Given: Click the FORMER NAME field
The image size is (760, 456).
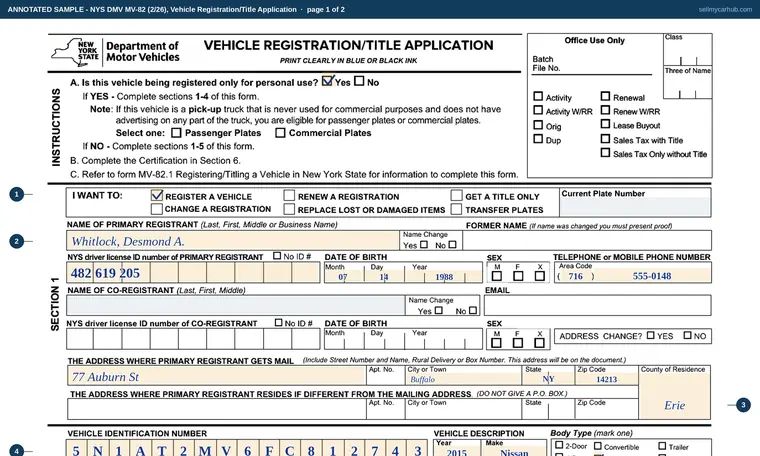Looking at the screenshot, I should click(x=587, y=241).
